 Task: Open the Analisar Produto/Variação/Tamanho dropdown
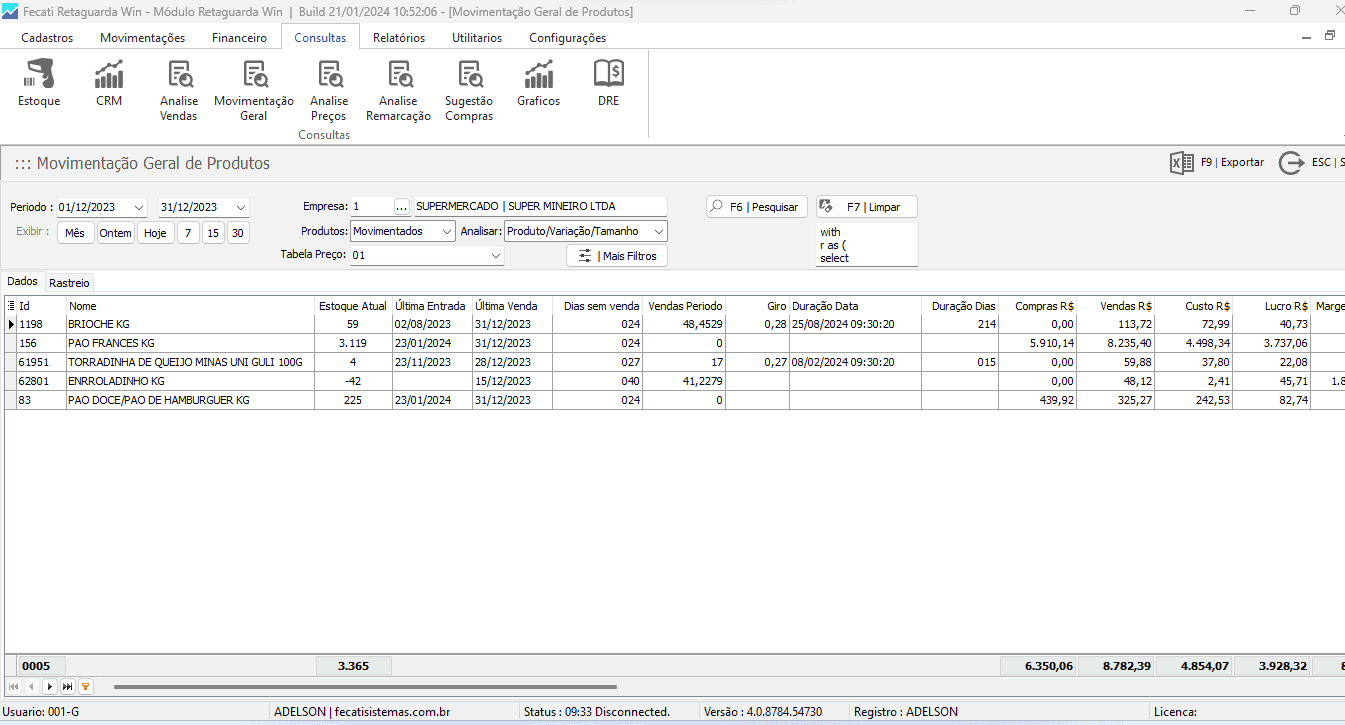coord(657,231)
